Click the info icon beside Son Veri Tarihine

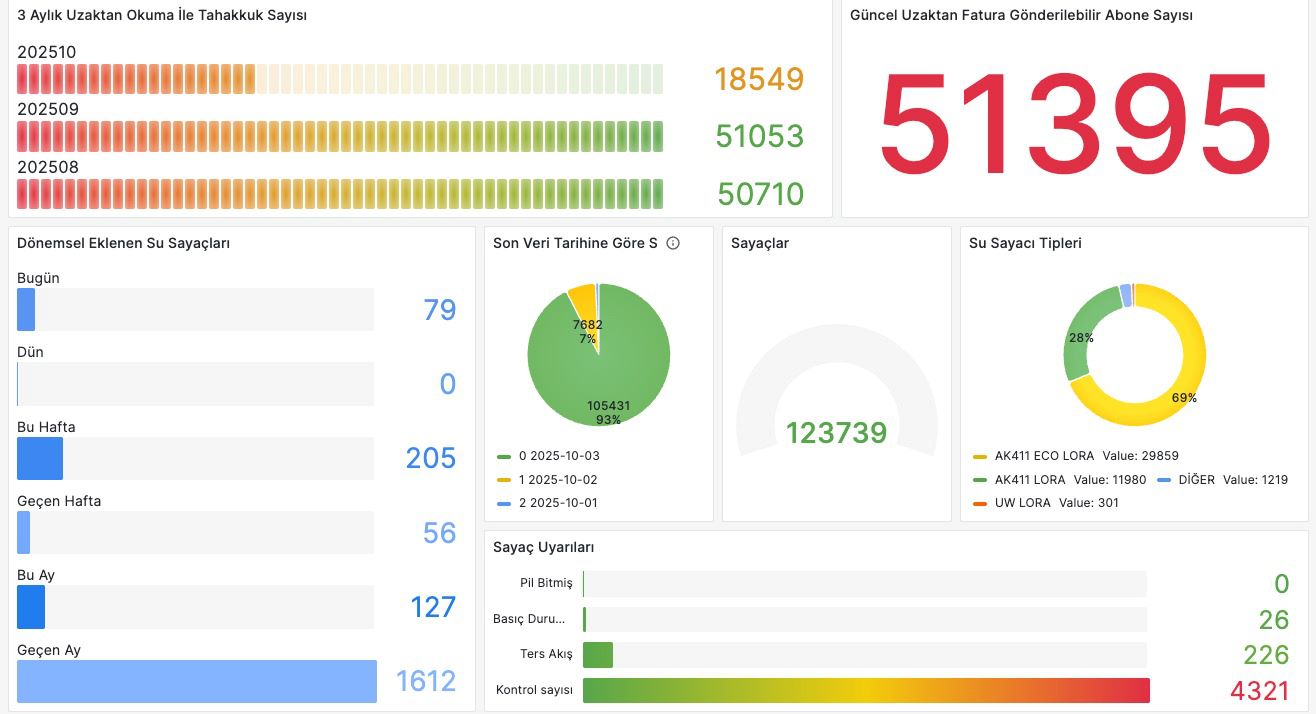tap(673, 243)
